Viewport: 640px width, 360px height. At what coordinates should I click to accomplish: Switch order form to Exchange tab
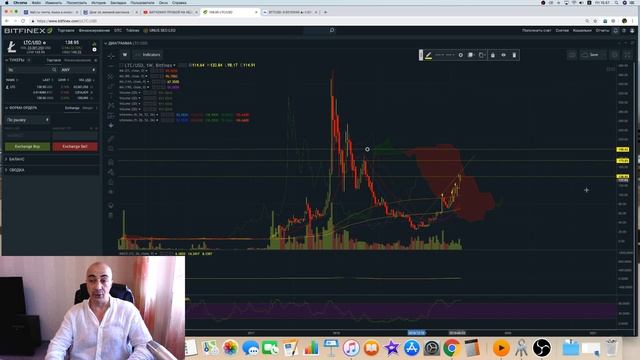click(72, 108)
